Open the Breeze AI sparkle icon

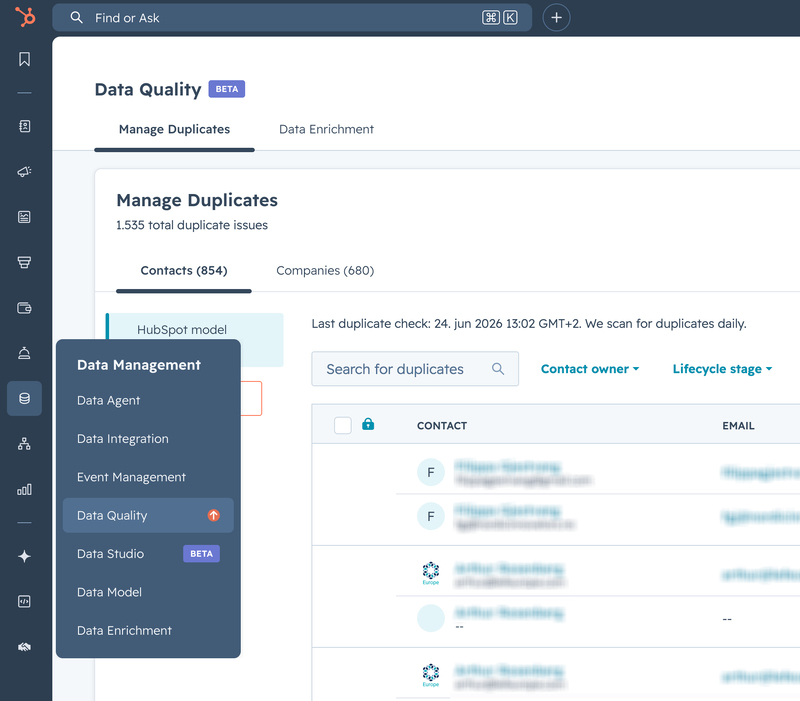coord(24,556)
